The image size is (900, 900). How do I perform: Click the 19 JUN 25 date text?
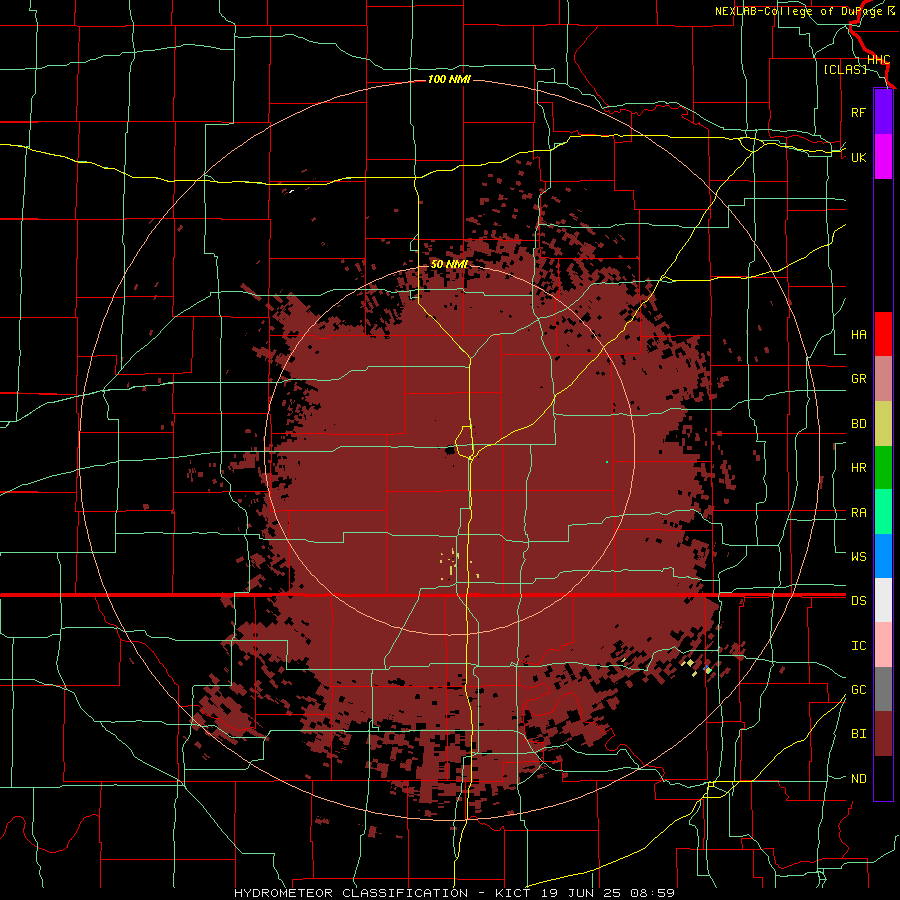pyautogui.click(x=580, y=893)
